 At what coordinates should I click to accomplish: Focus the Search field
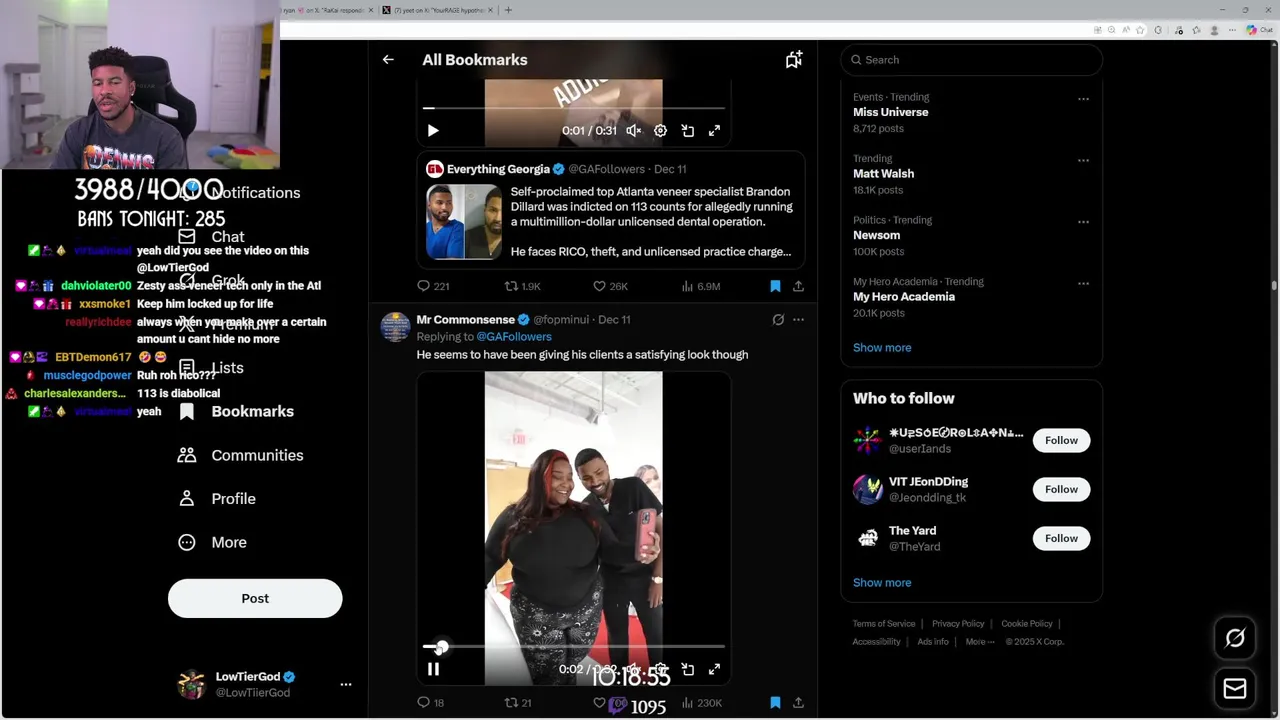click(971, 60)
